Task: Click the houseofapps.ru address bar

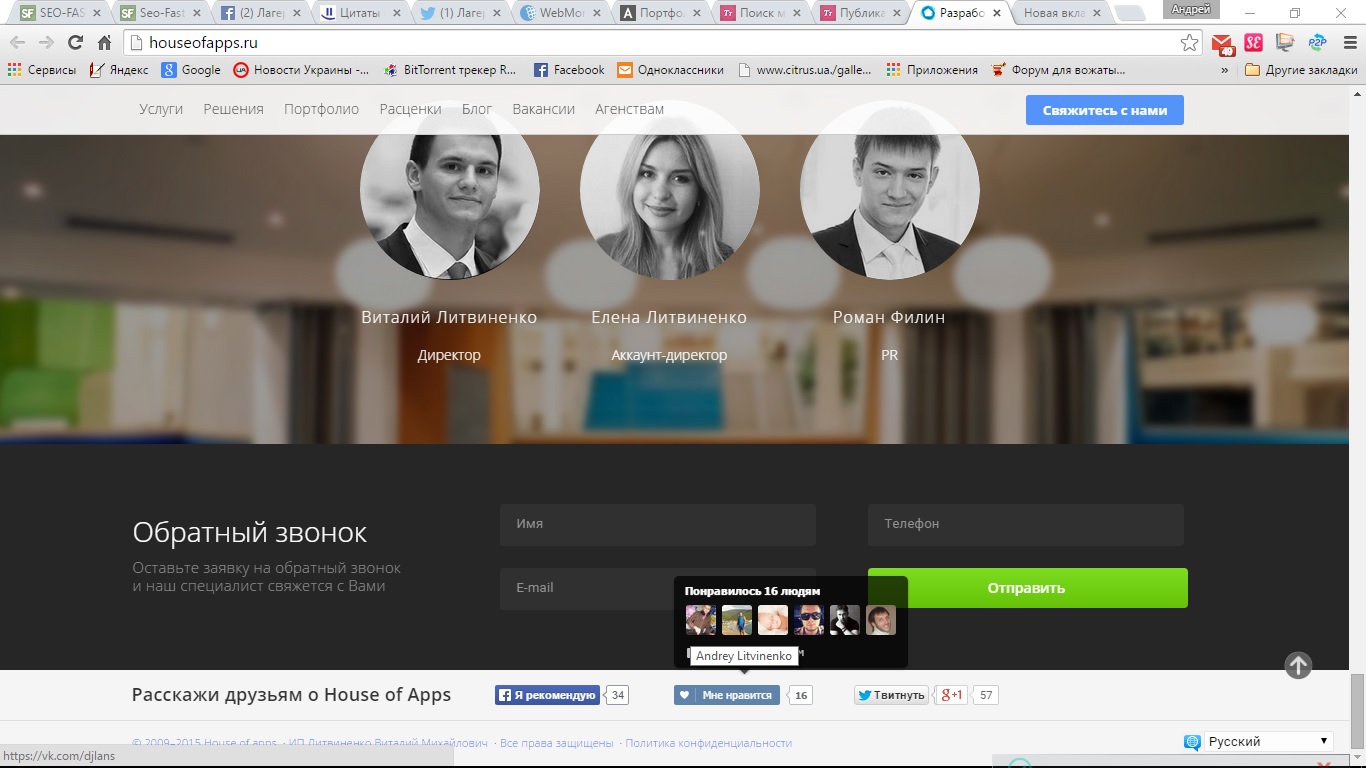Action: tap(664, 43)
